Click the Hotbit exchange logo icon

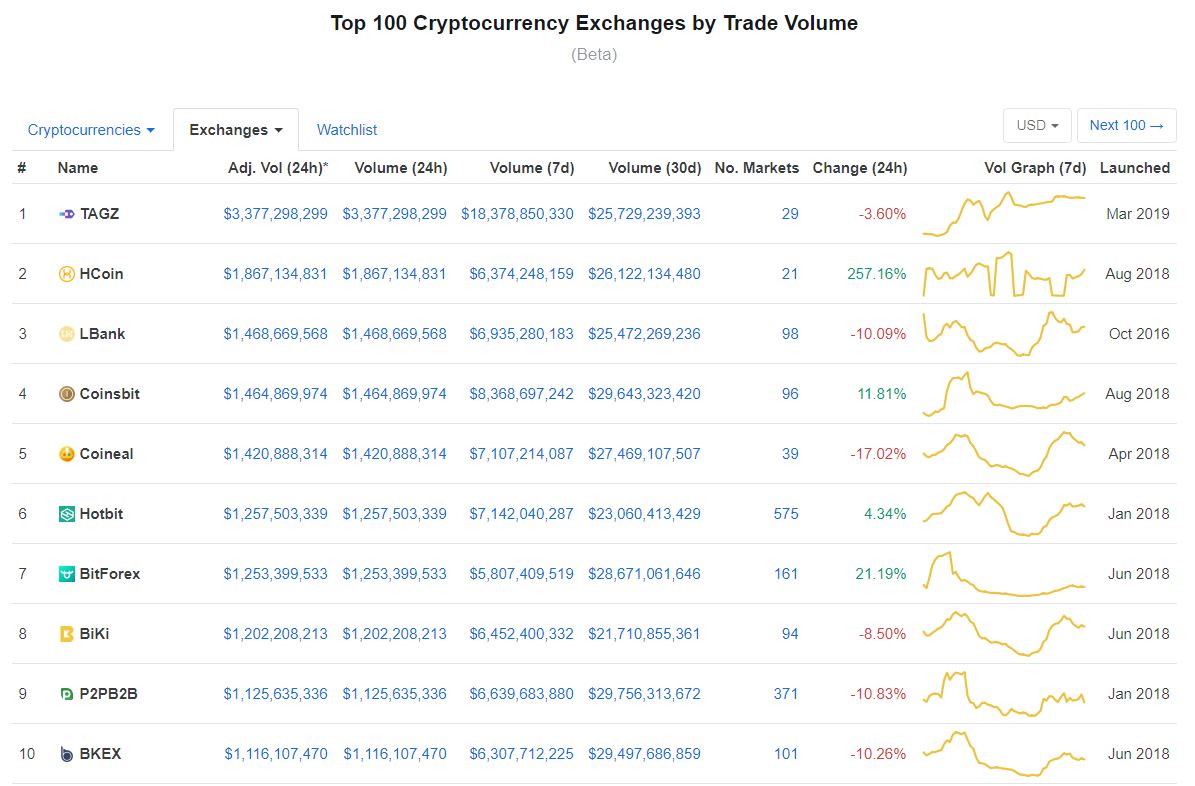pos(67,514)
